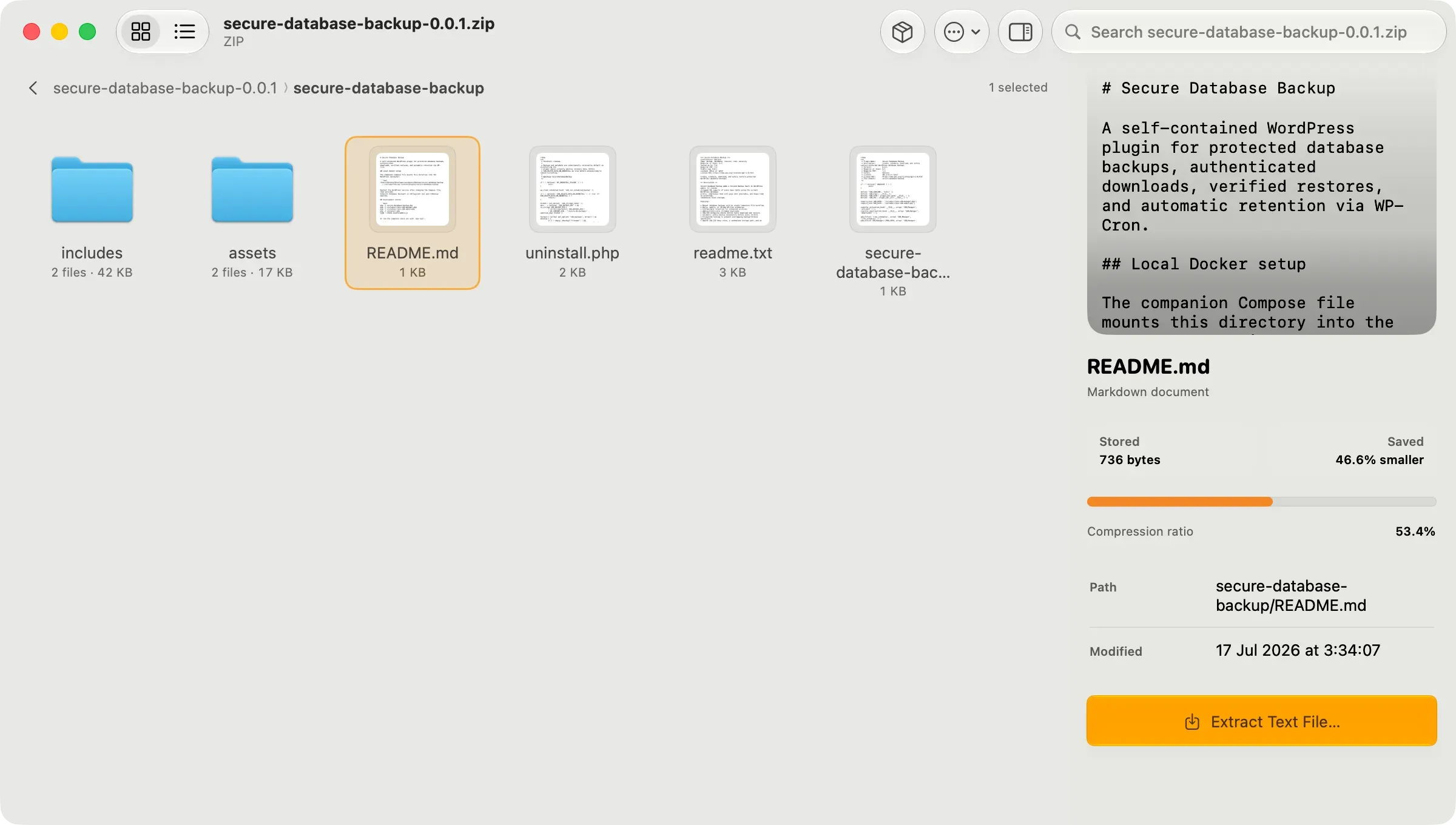This screenshot has width=1456, height=825.
Task: Click the '1 selected' status text
Action: (1018, 87)
